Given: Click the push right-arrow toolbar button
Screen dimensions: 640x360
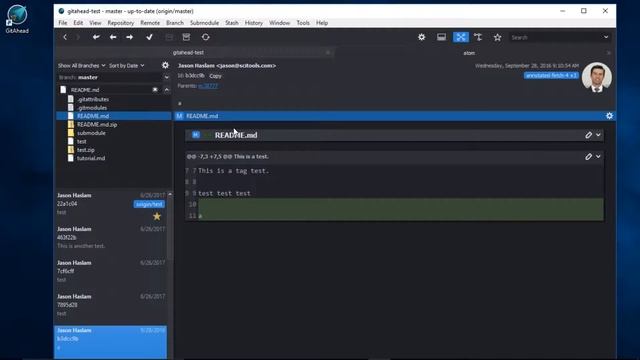Looking at the screenshot, I should point(129,37).
